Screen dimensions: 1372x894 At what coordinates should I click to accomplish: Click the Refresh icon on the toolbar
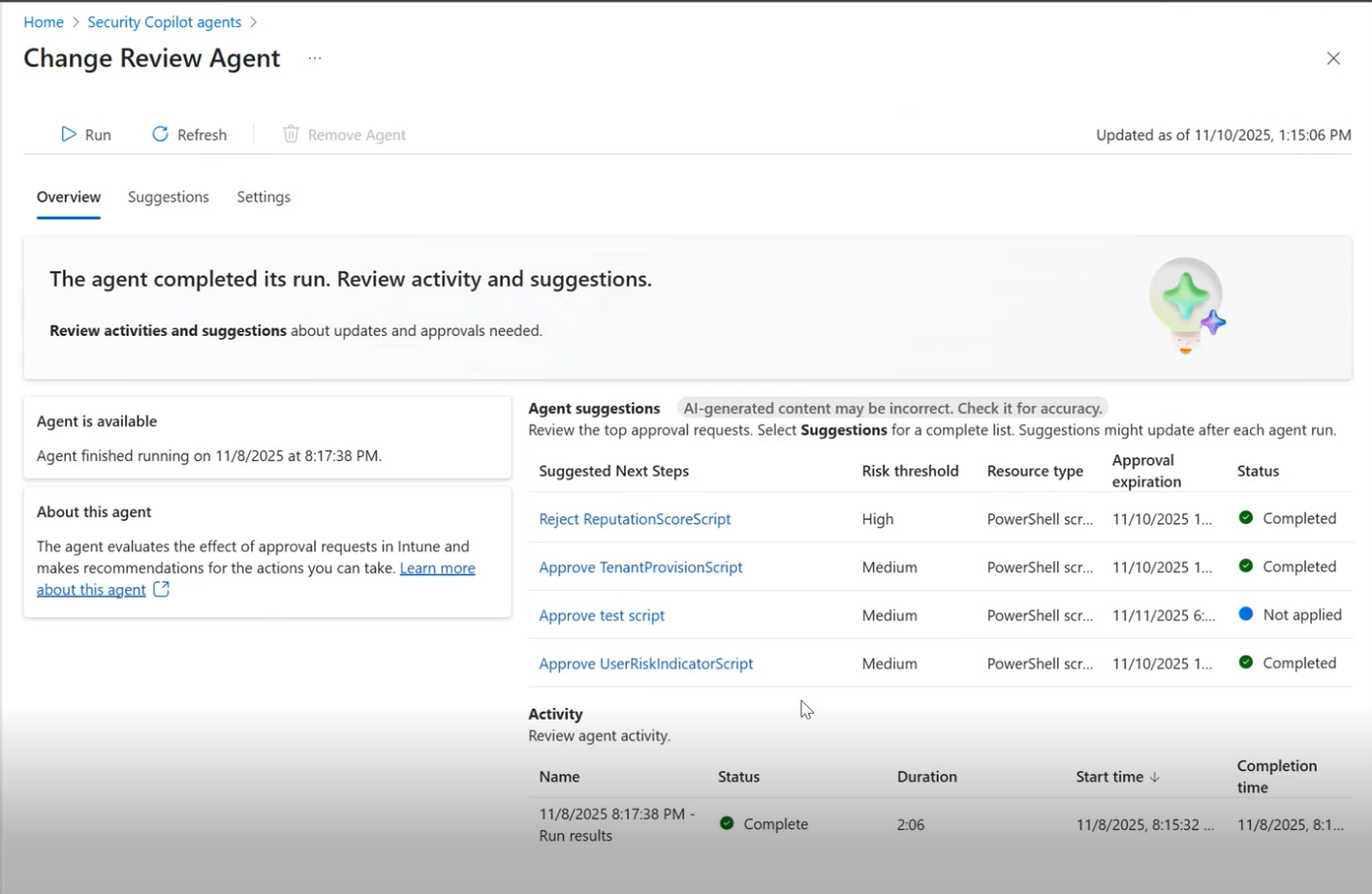[159, 135]
